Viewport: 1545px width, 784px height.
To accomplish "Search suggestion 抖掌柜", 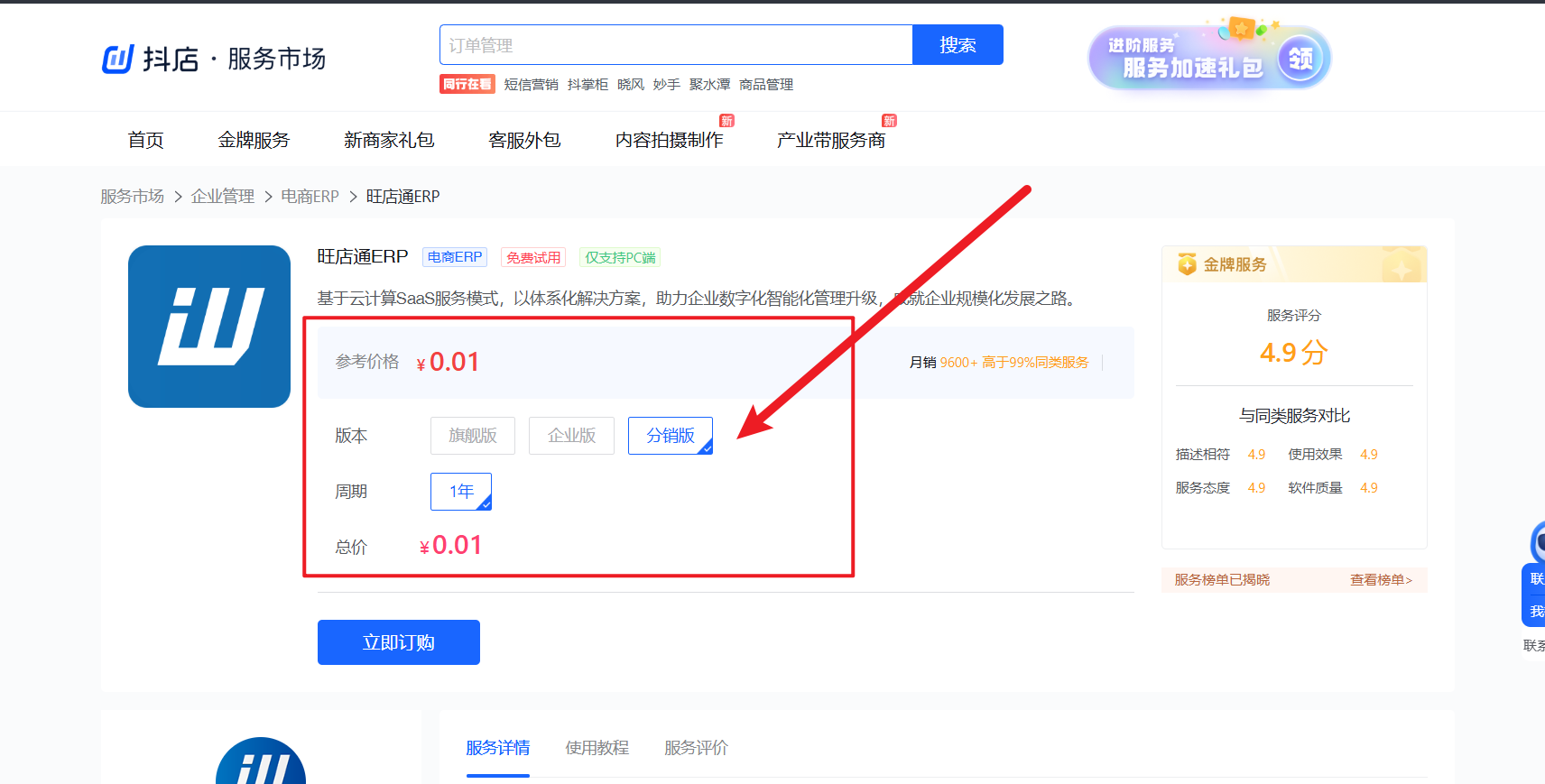I will [587, 85].
